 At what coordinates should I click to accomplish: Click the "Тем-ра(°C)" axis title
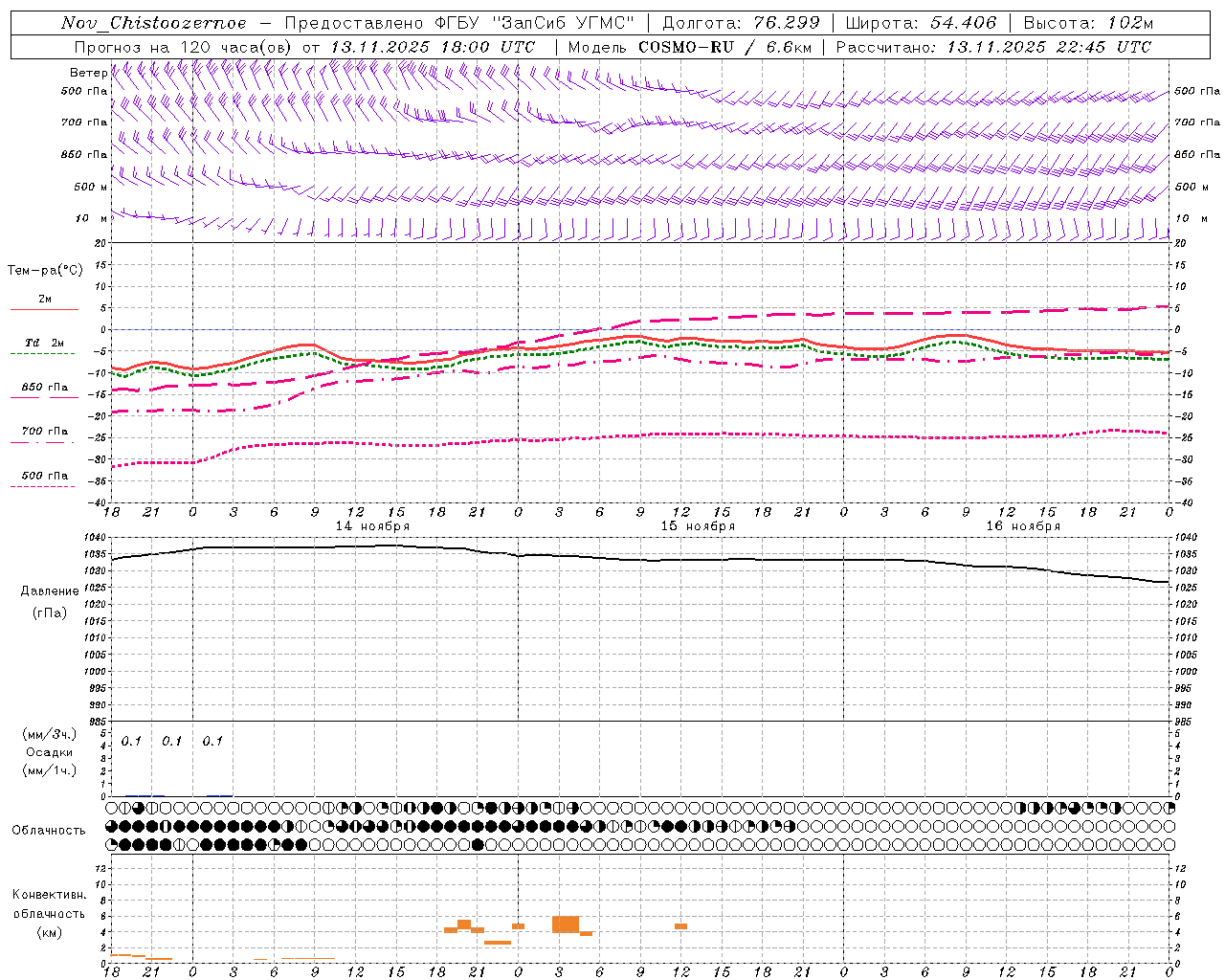(x=45, y=271)
